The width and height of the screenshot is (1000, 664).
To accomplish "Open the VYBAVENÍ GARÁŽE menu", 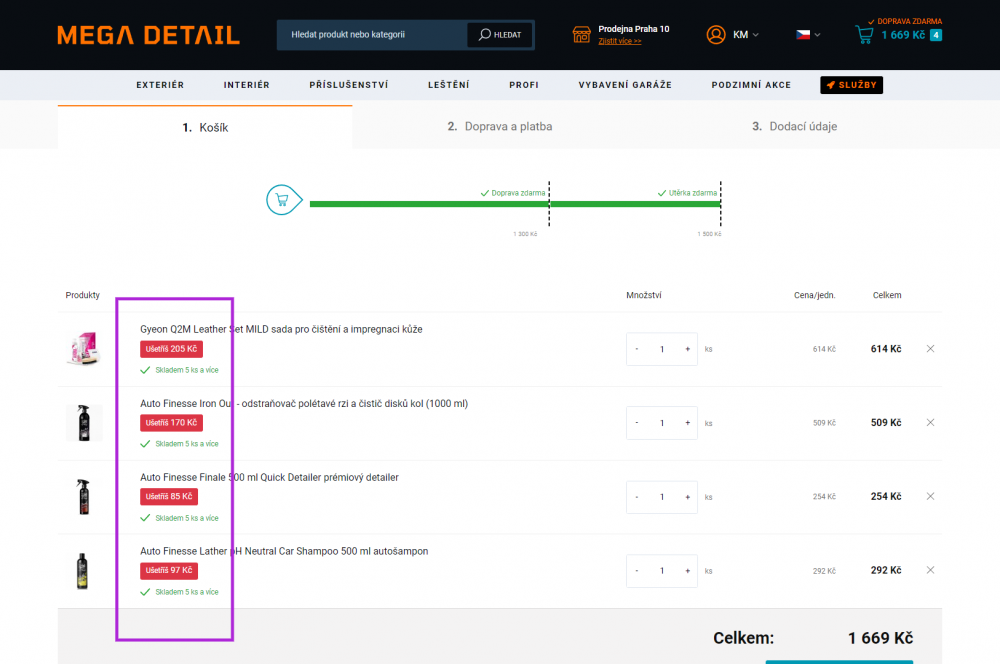I will coord(625,85).
